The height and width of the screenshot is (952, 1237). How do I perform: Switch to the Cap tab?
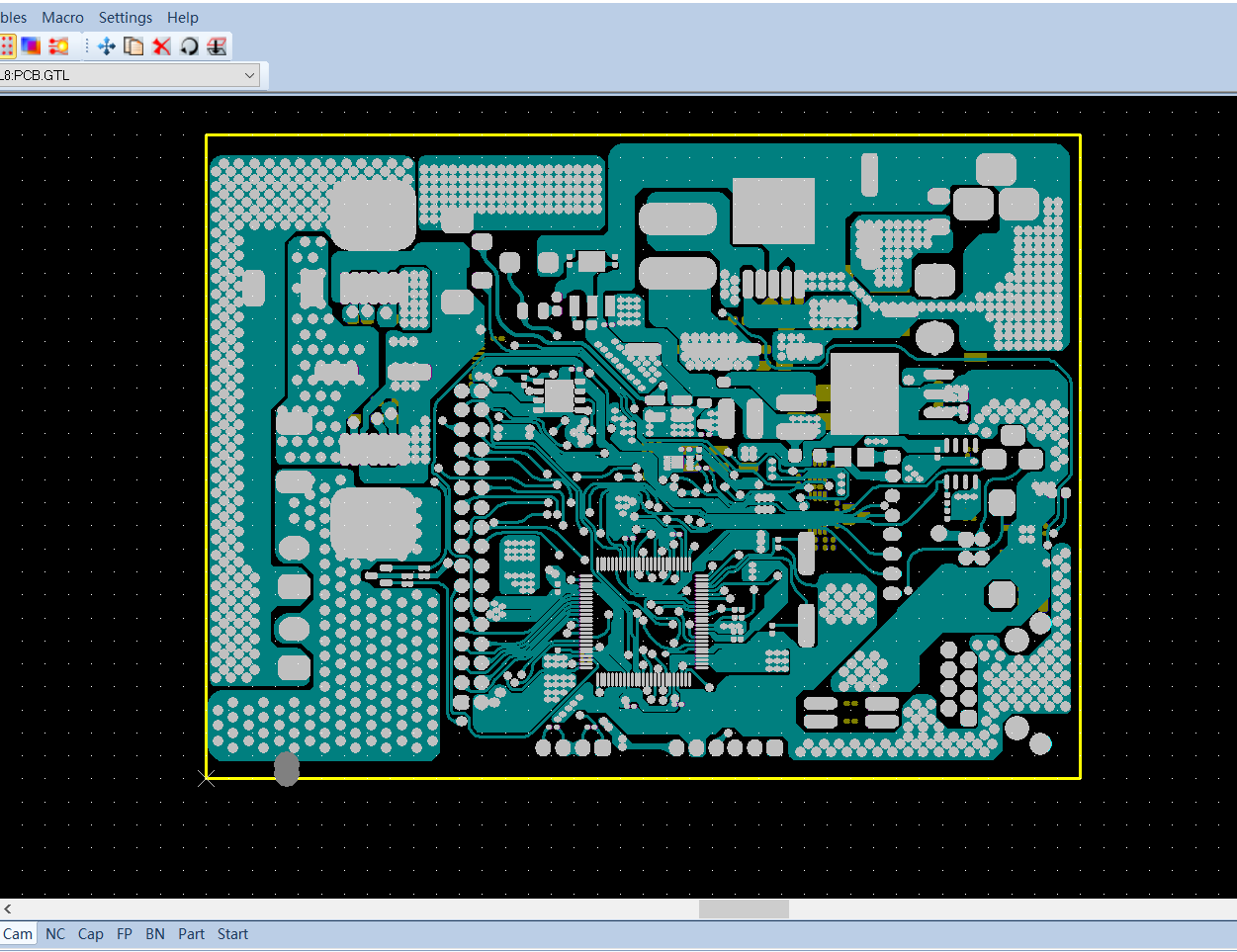pos(91,934)
